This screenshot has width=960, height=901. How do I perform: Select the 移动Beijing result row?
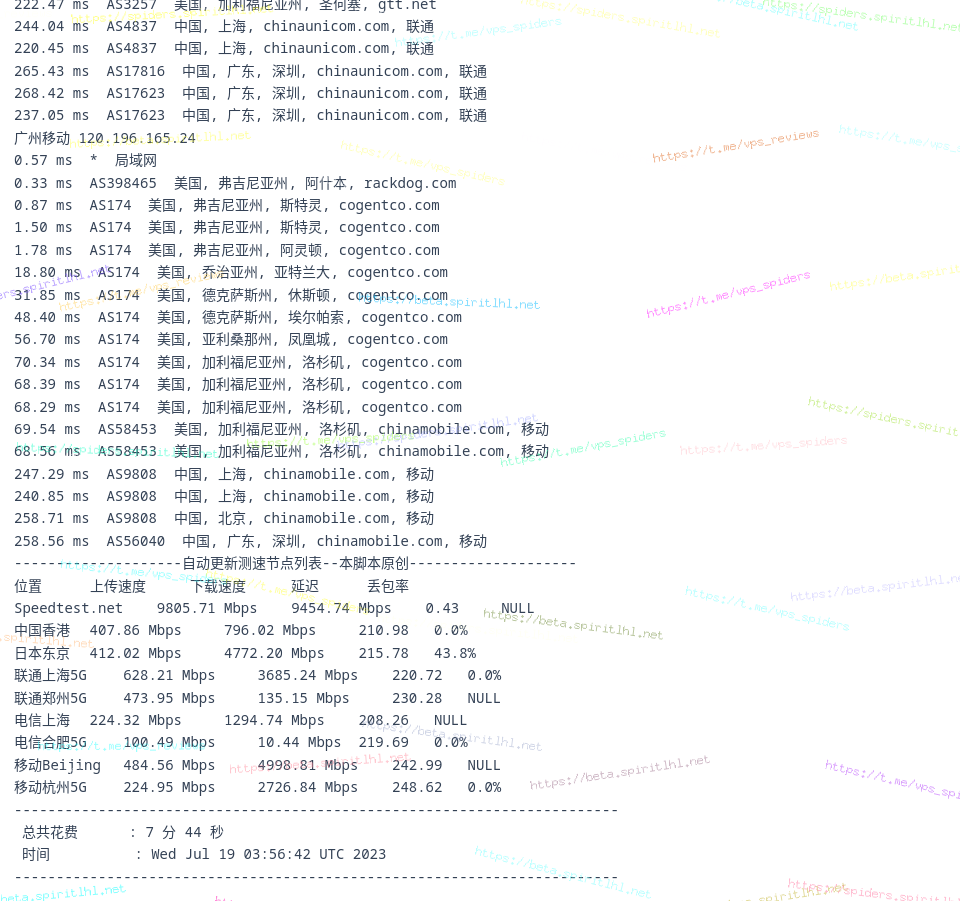tap(257, 766)
